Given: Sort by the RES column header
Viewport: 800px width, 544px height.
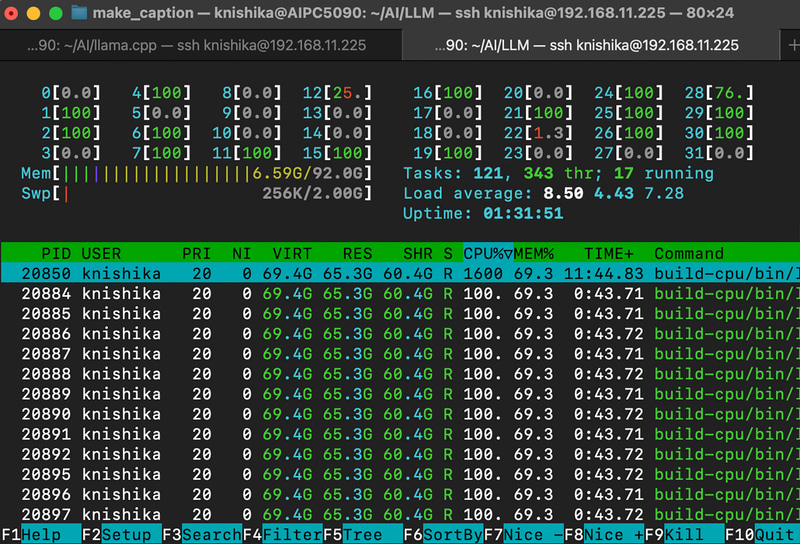Looking at the screenshot, I should pos(357,253).
